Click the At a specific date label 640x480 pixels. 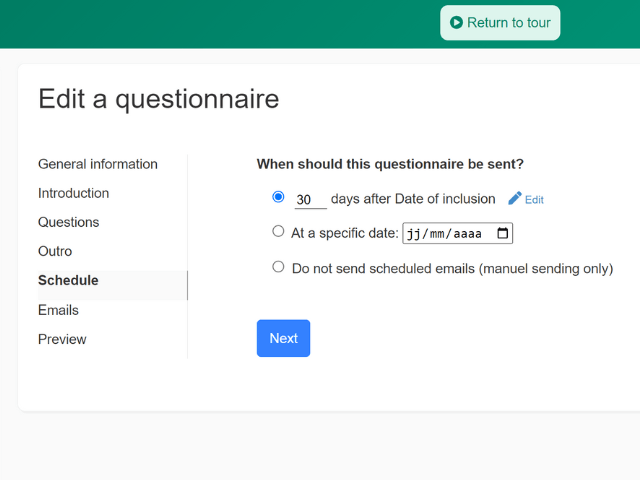pos(344,233)
